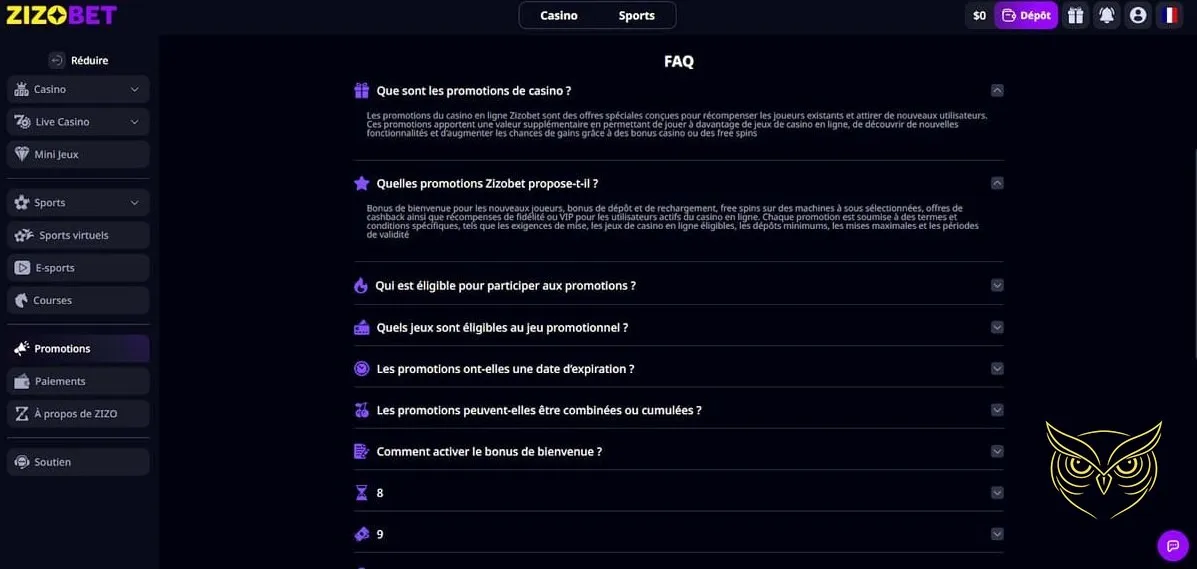Click the Réduire sidebar collapse icon
The image size is (1197, 569).
[x=56, y=60]
